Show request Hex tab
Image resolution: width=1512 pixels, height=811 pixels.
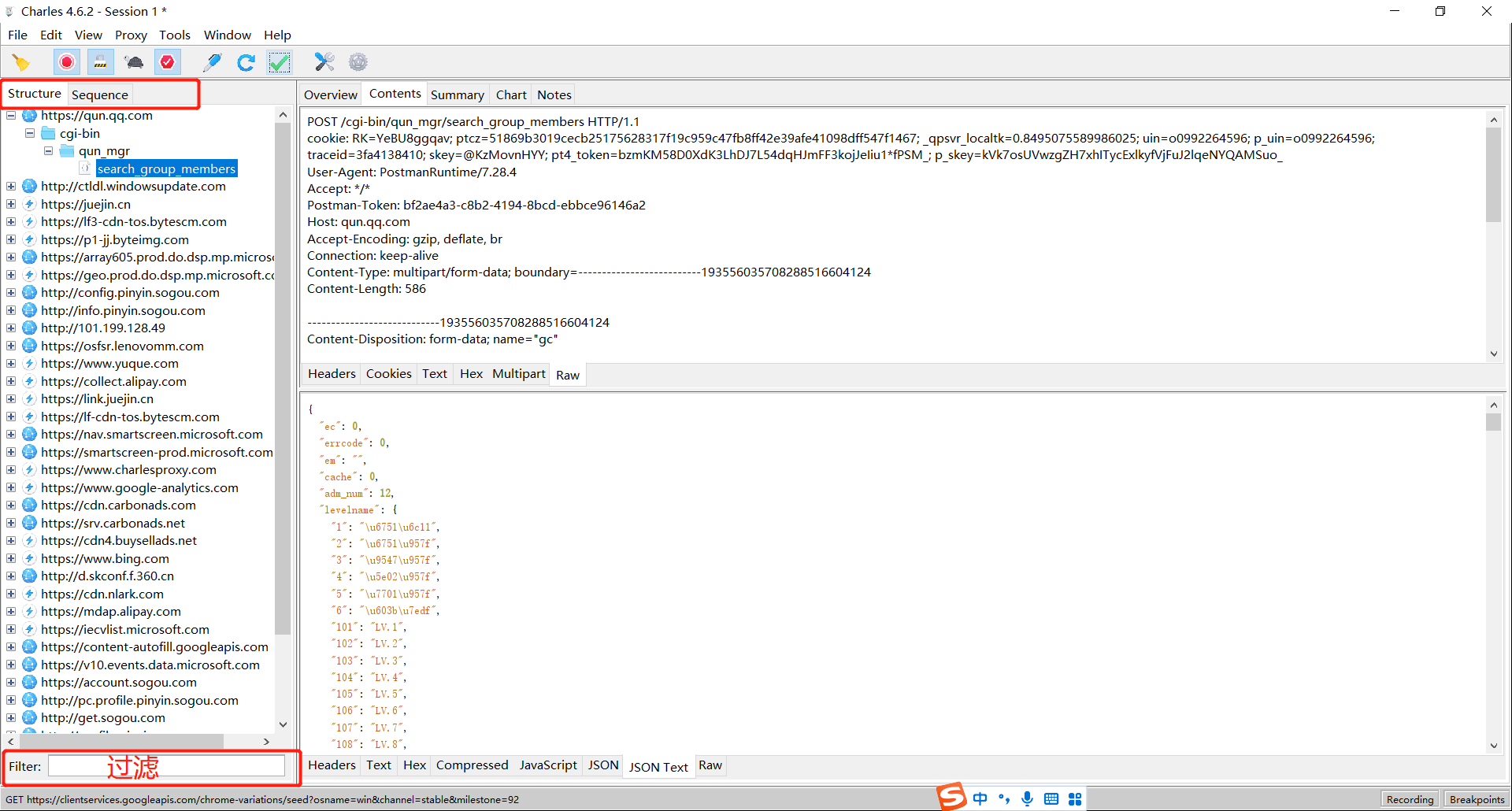(471, 374)
